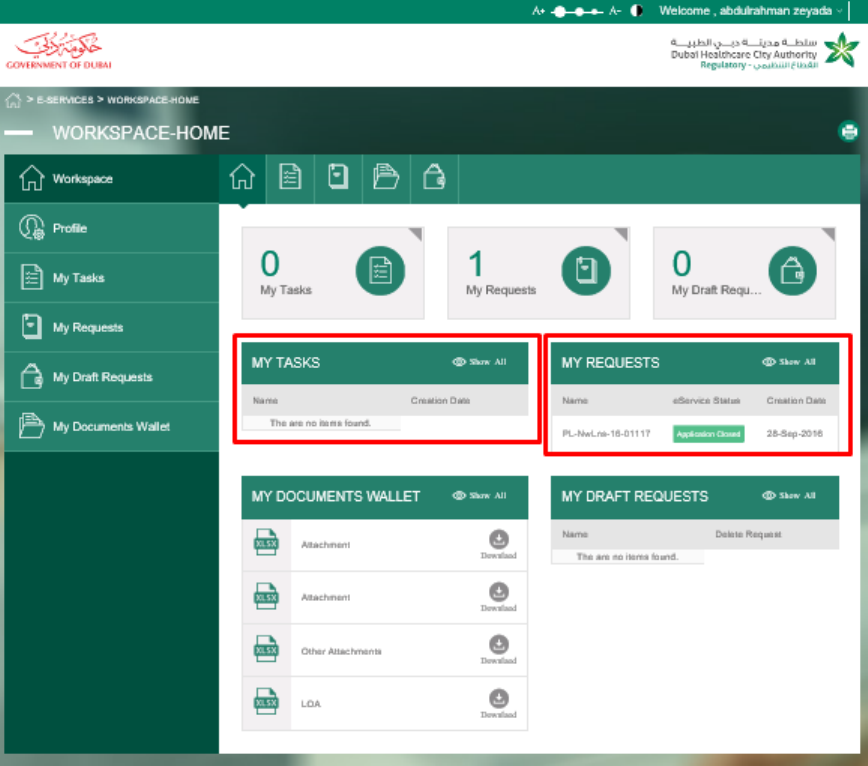The image size is (868, 766).
Task: Show all items in MY TASKS
Action: [x=479, y=362]
